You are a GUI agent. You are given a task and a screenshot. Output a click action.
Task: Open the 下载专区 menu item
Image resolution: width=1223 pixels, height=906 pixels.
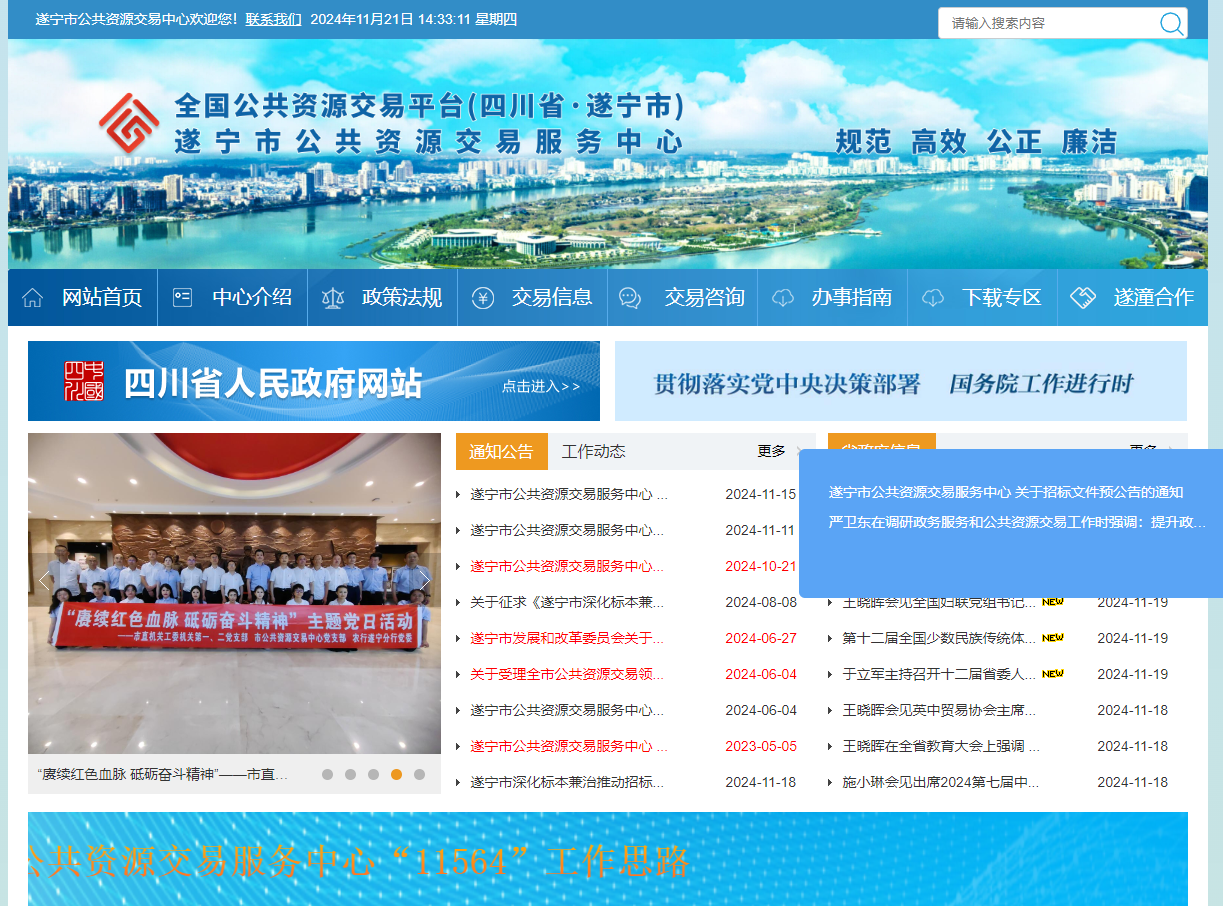point(1001,298)
